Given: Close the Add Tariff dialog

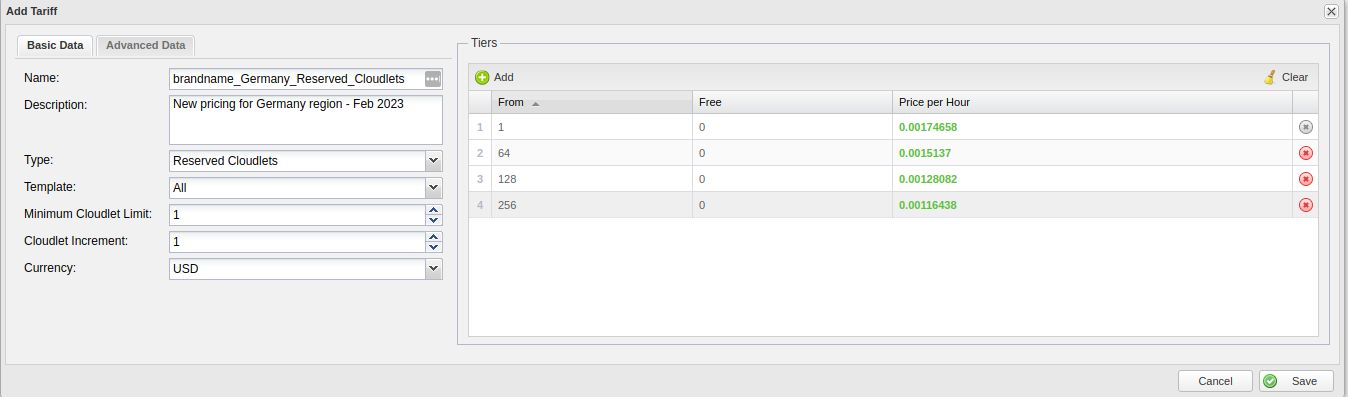Looking at the screenshot, I should pyautogui.click(x=1331, y=11).
